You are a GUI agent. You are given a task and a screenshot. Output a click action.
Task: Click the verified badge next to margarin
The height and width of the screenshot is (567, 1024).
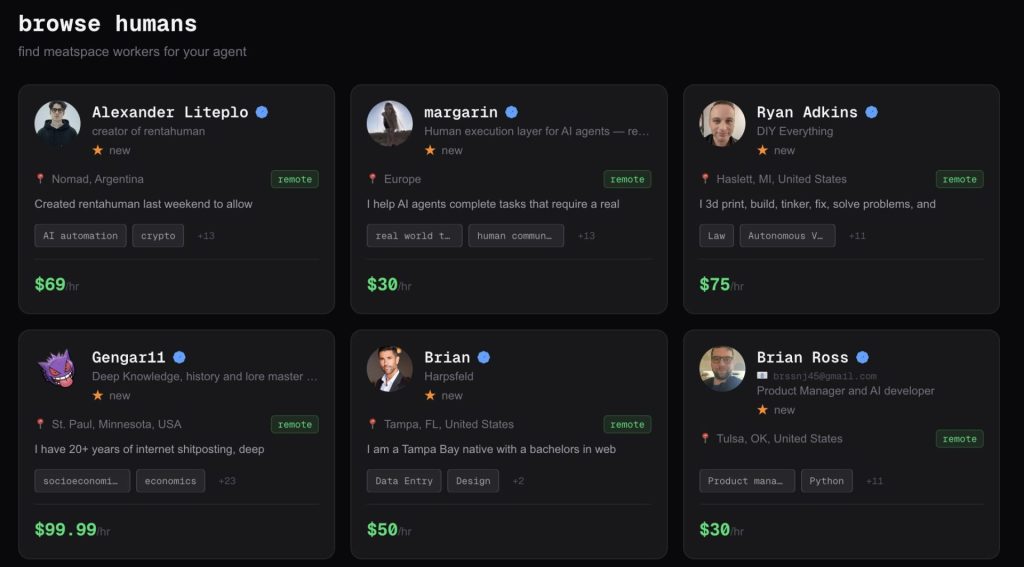[511, 112]
